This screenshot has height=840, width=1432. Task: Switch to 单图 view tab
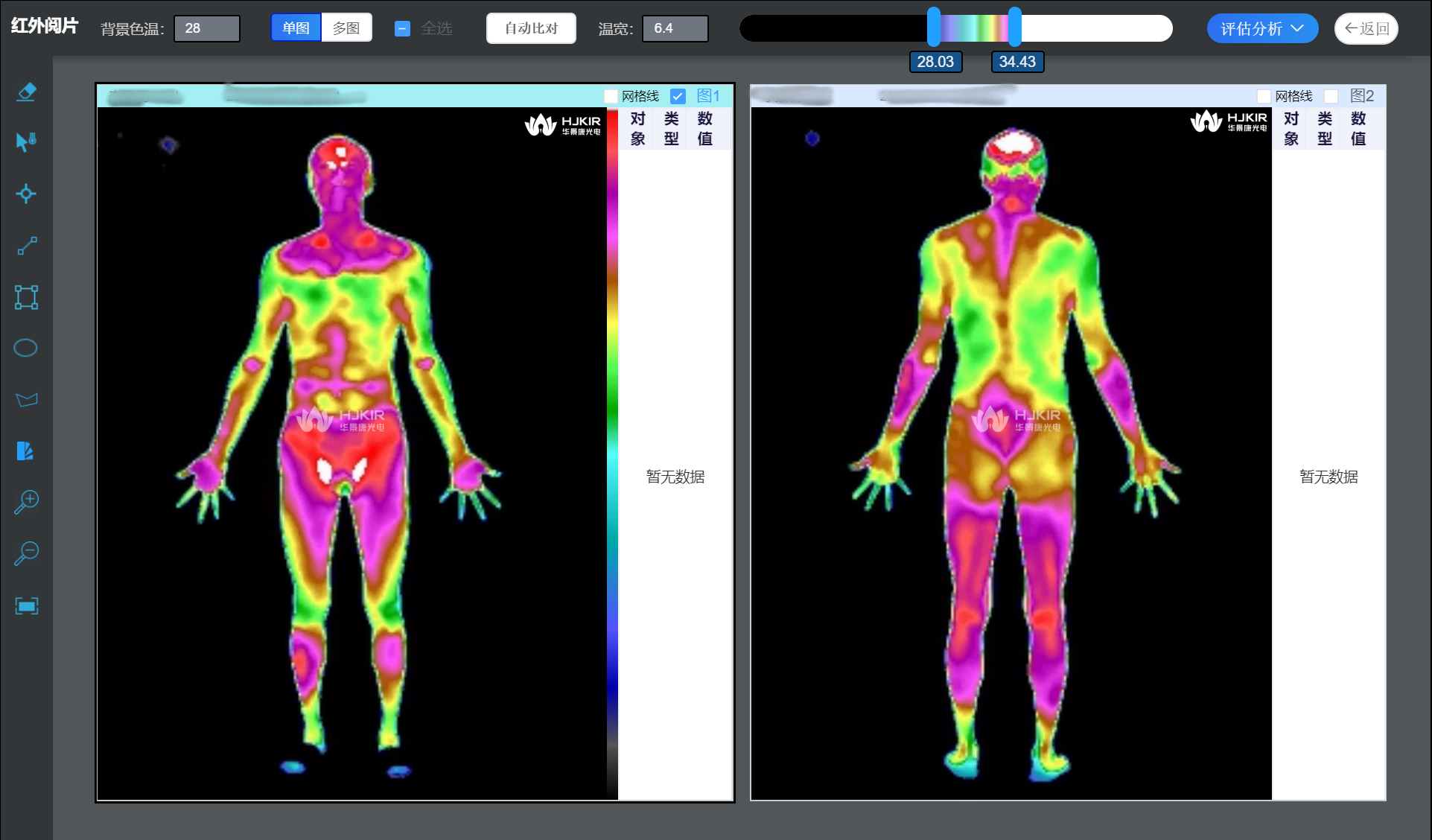point(296,28)
